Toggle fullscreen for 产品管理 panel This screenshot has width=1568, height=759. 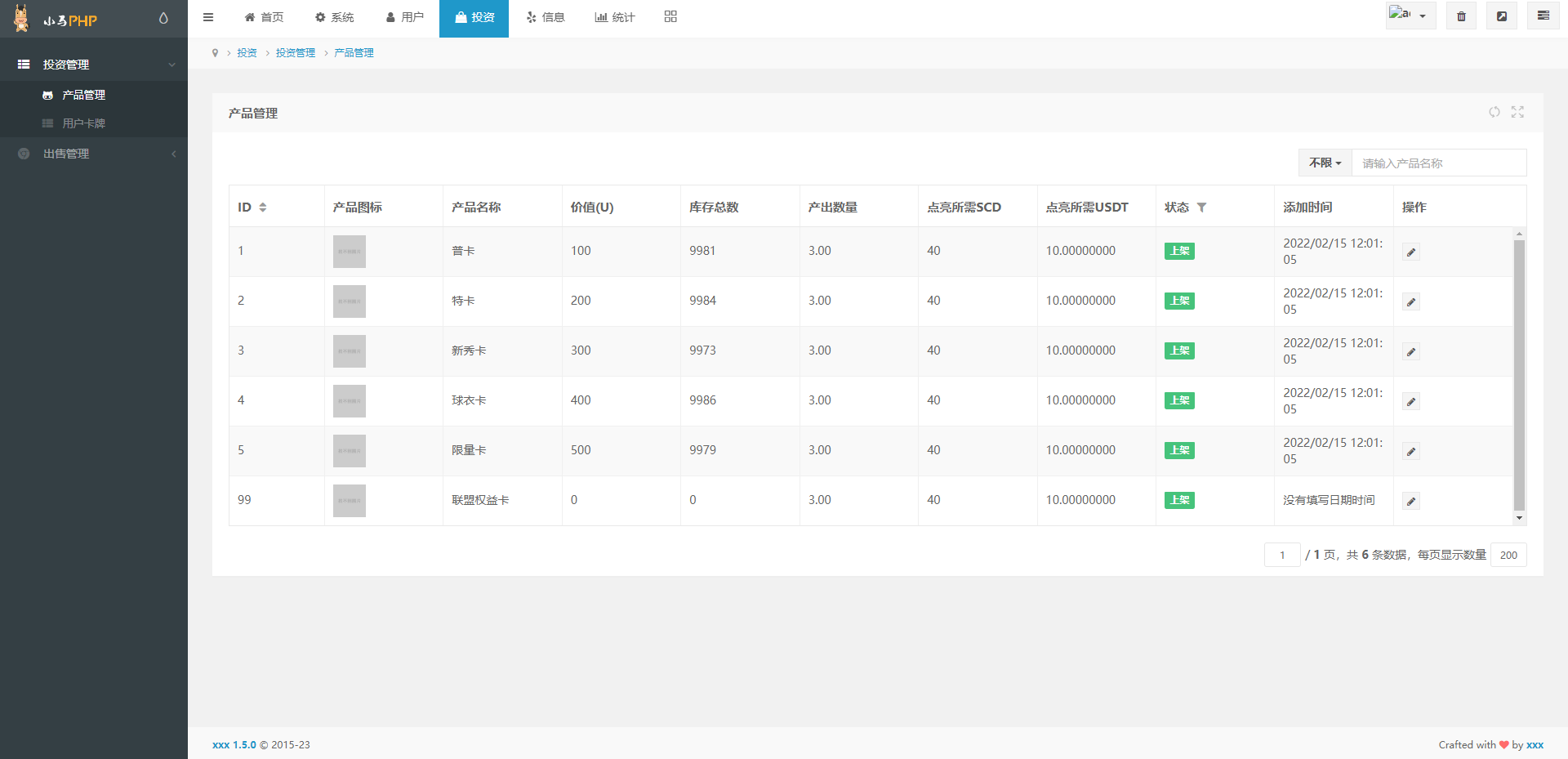click(x=1517, y=112)
